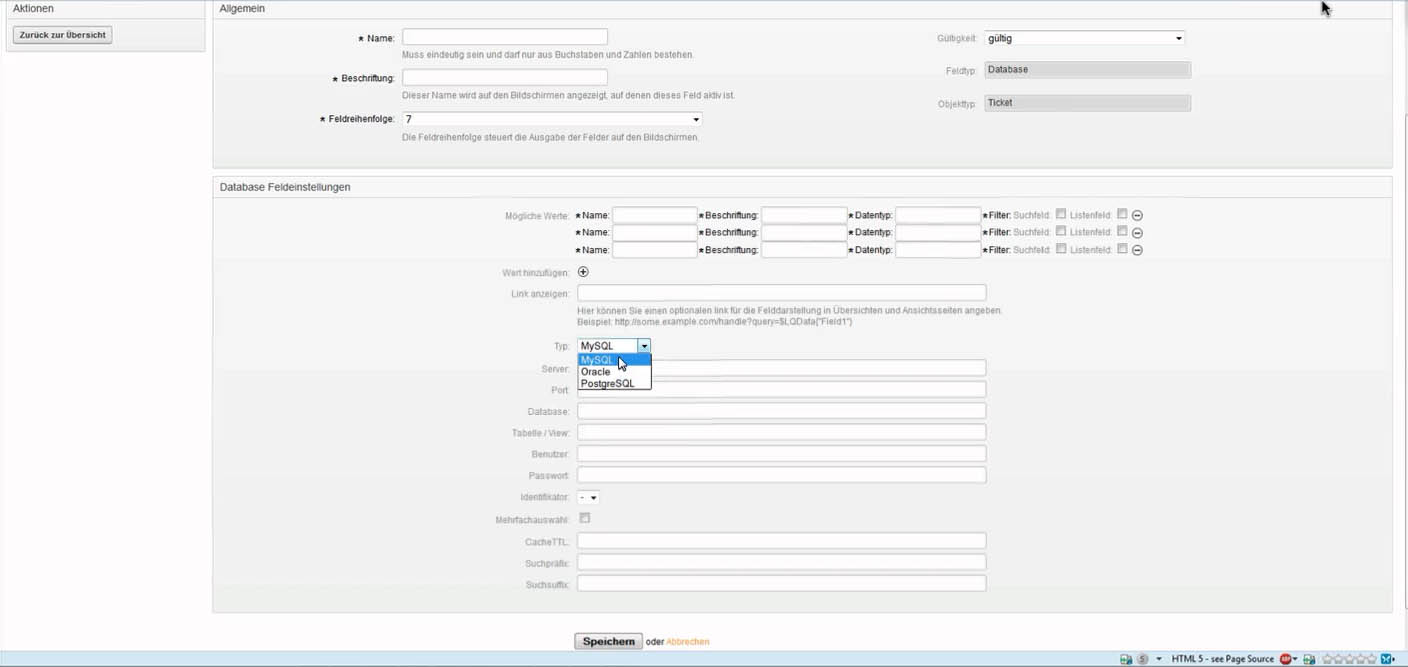
Task: Focus the Database input field
Action: [781, 411]
